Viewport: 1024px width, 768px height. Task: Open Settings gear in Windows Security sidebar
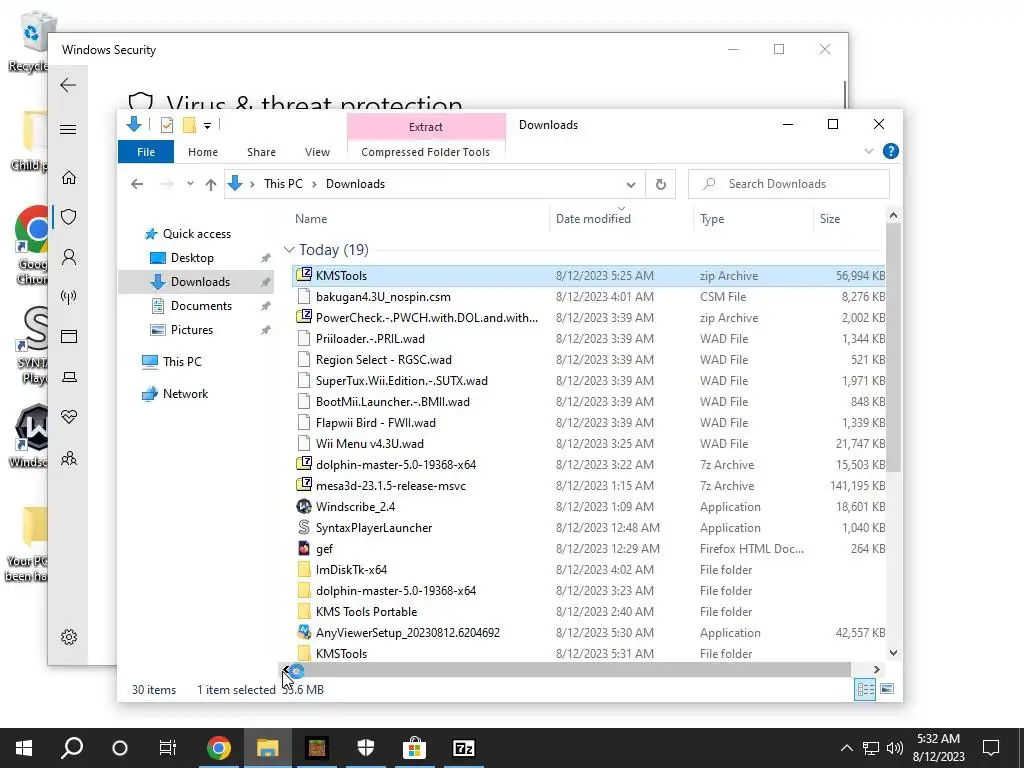click(69, 637)
